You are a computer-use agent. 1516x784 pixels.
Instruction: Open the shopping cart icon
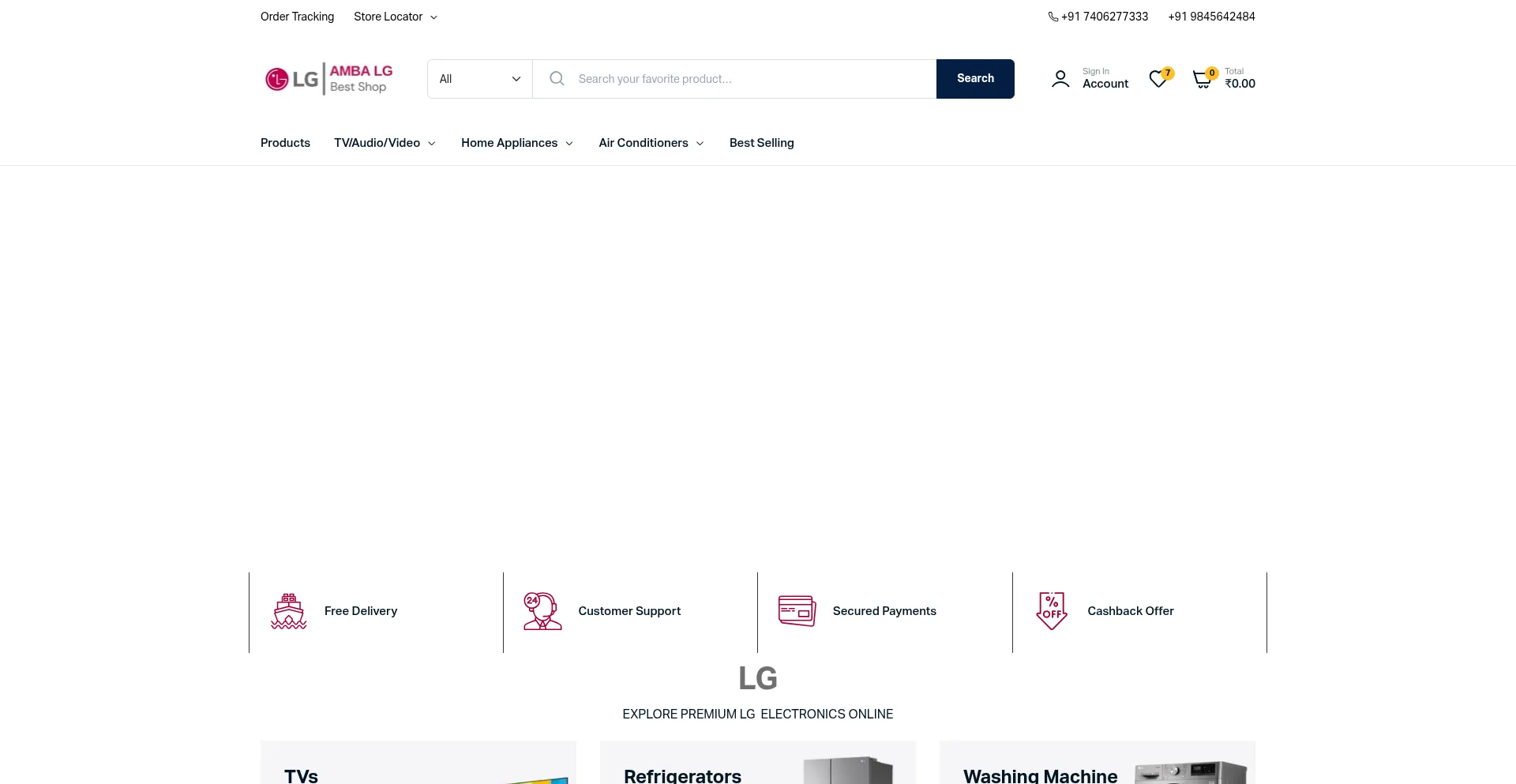[1202, 79]
